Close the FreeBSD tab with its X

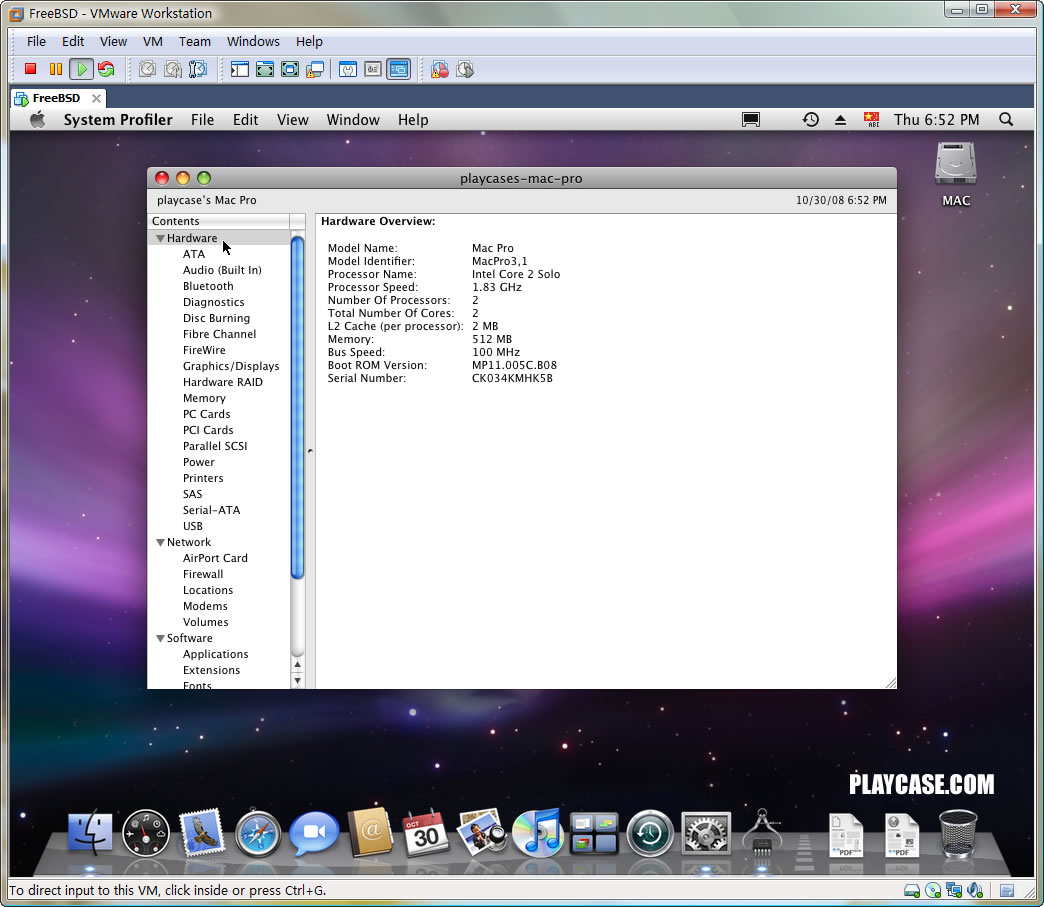pyautogui.click(x=97, y=99)
